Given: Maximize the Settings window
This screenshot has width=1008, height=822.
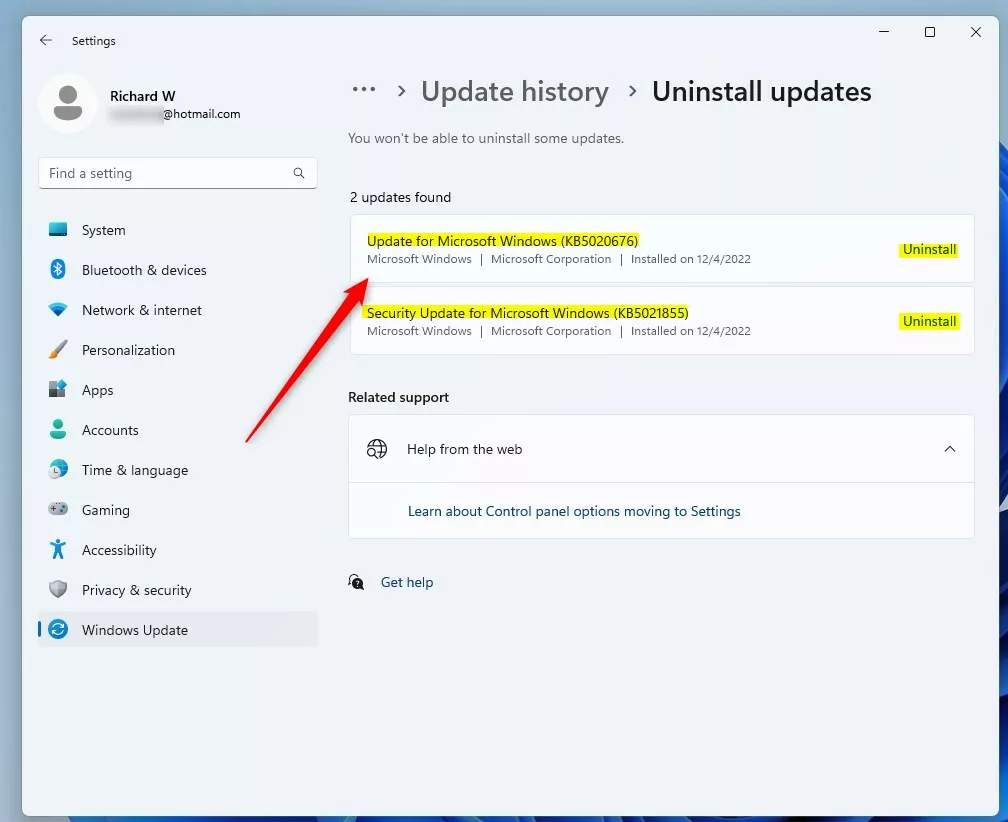Looking at the screenshot, I should tap(930, 31).
